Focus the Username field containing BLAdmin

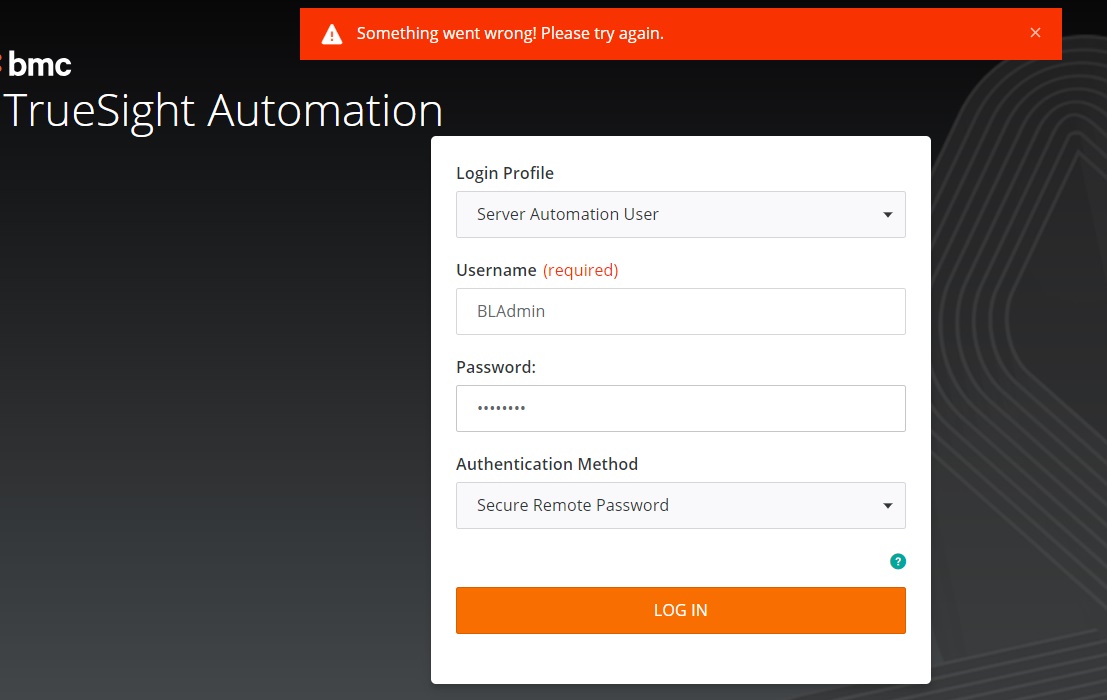(681, 311)
